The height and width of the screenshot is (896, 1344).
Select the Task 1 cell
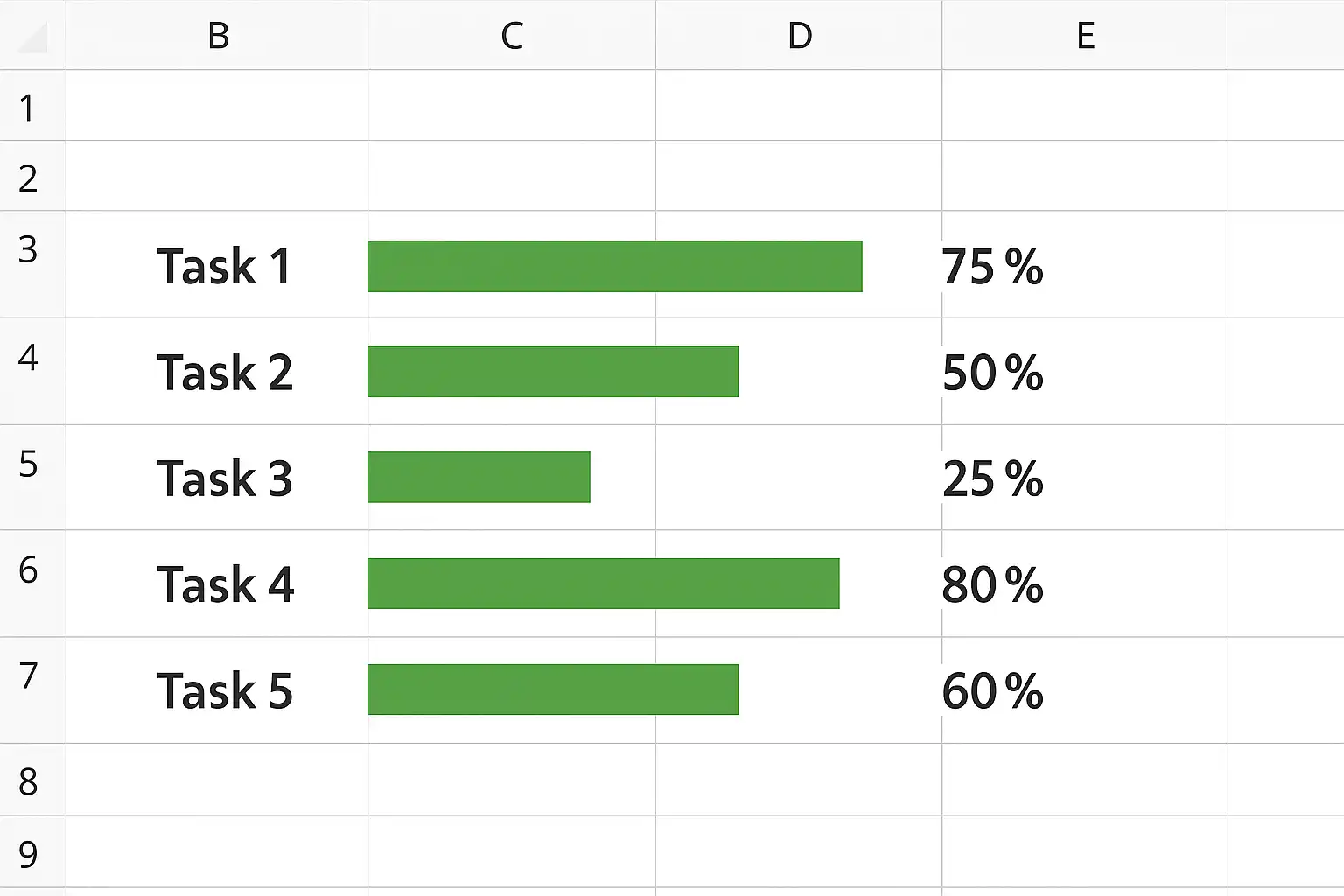[223, 266]
